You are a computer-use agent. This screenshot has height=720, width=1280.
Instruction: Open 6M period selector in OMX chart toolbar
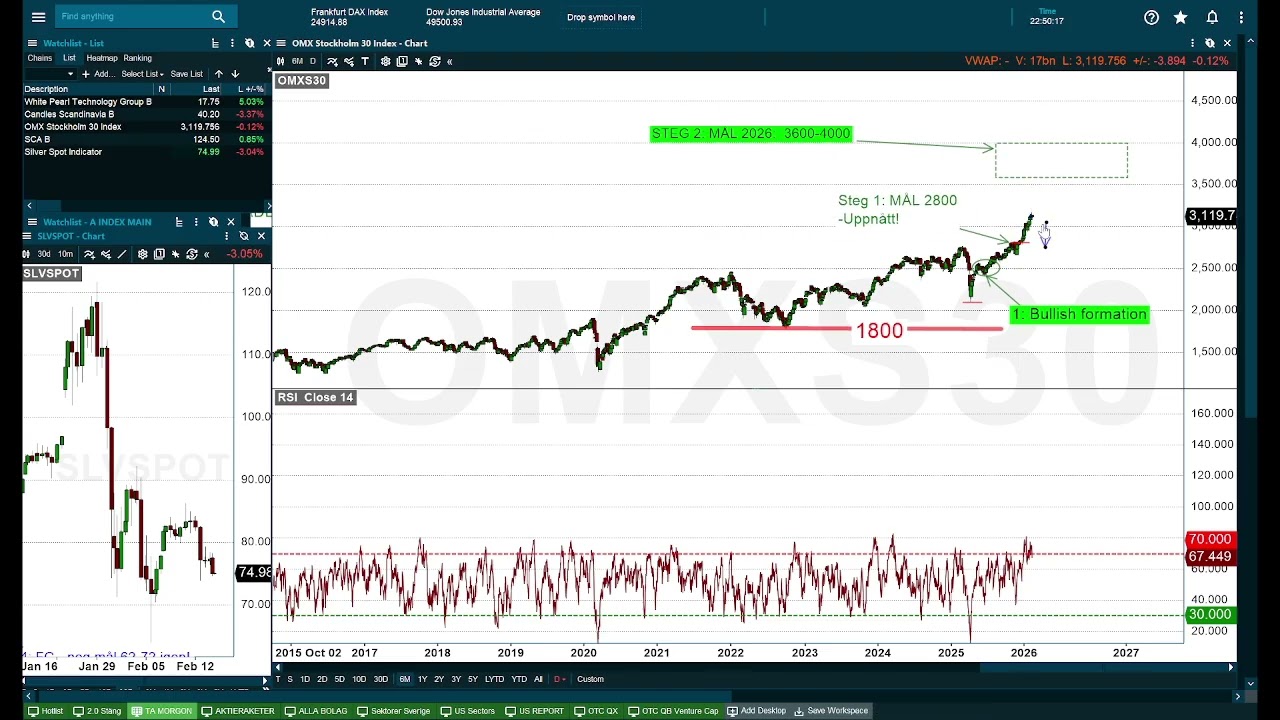297,61
